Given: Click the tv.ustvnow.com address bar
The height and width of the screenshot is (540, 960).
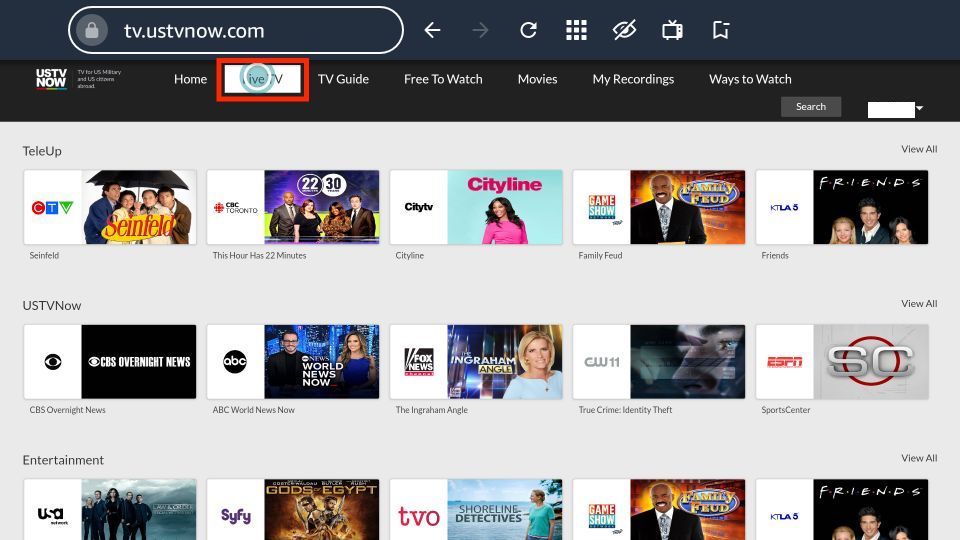Looking at the screenshot, I should click(x=236, y=30).
